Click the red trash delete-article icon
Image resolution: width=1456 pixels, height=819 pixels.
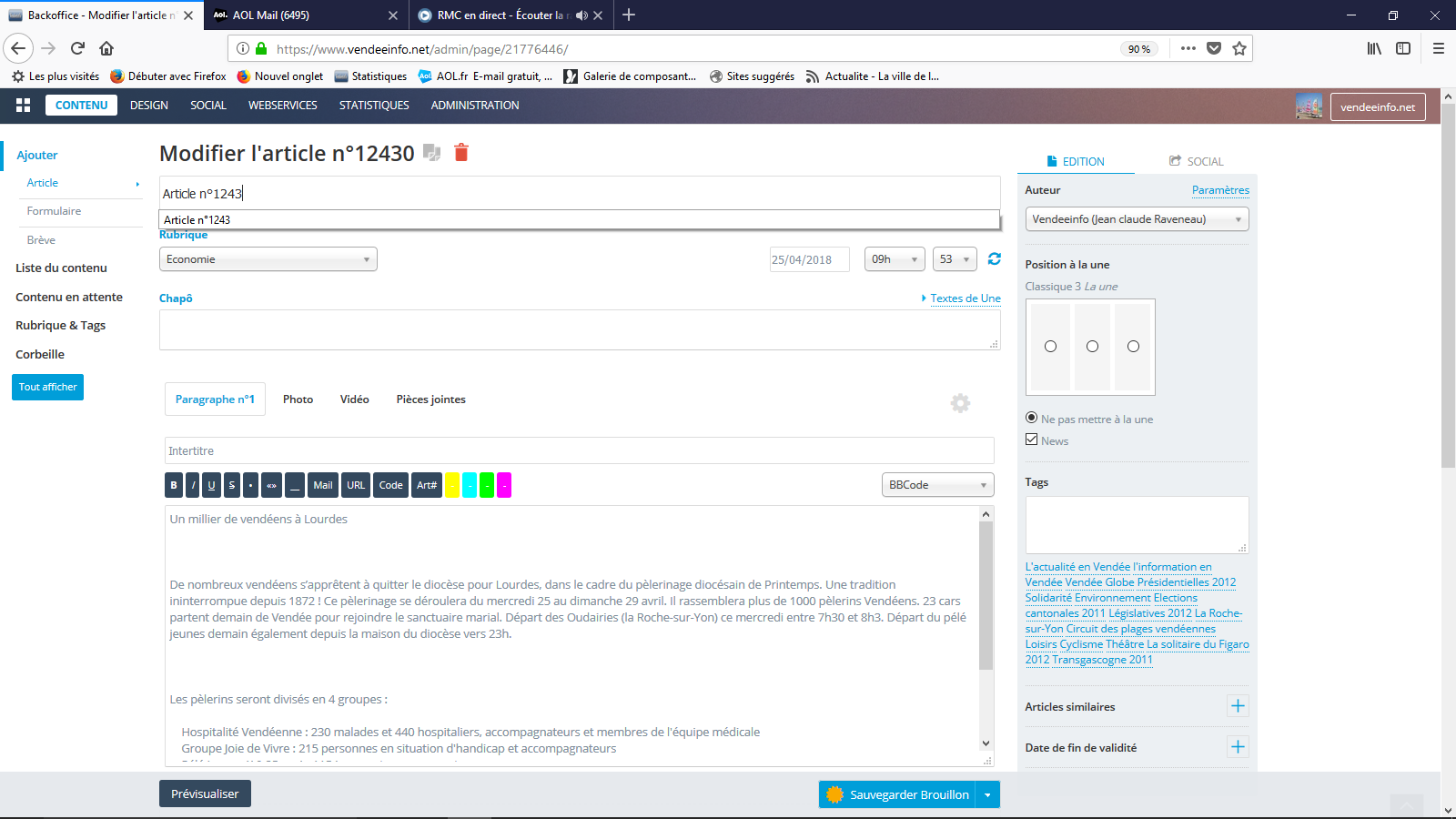(x=461, y=153)
